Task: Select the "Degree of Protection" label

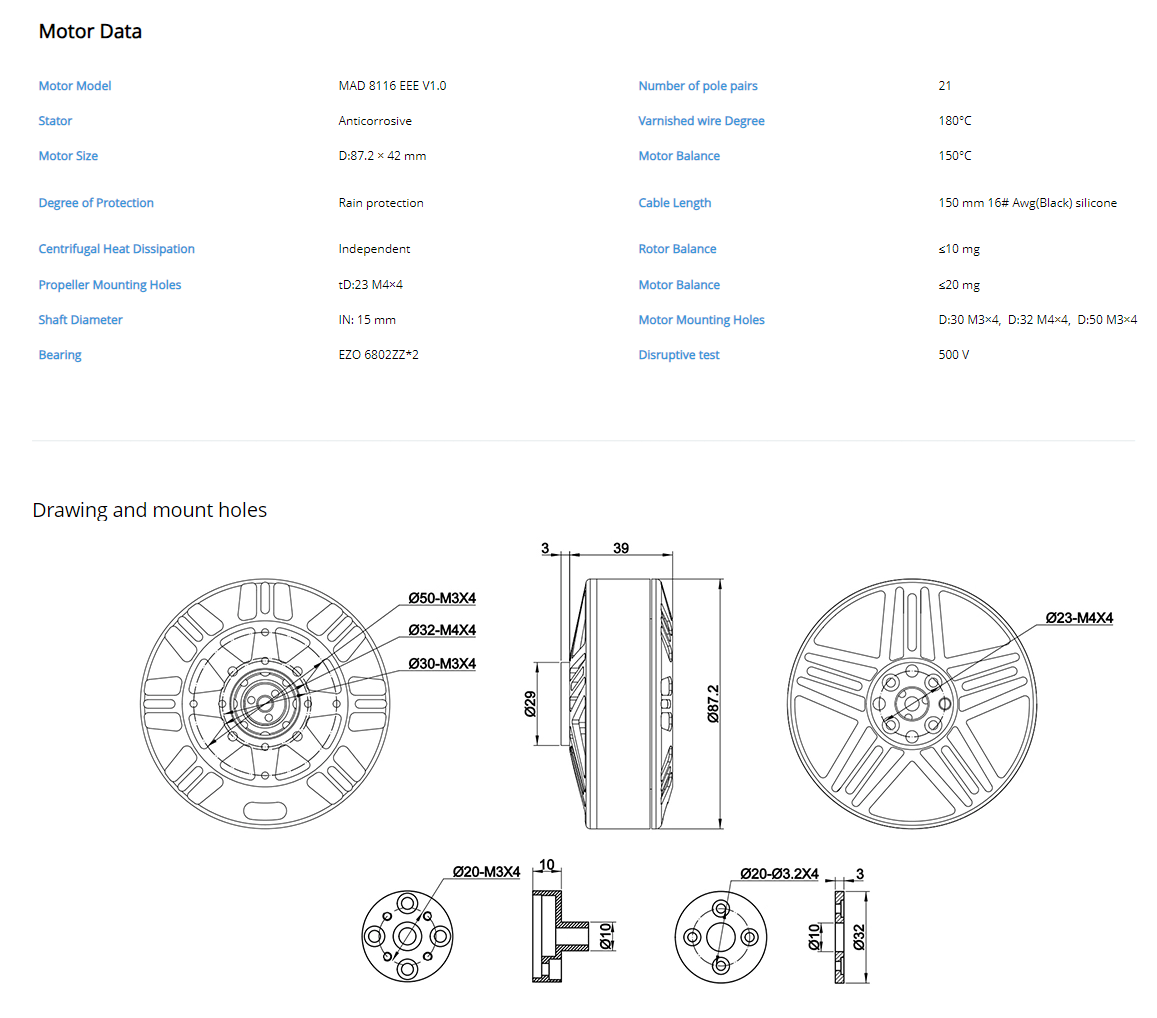Action: tap(96, 203)
